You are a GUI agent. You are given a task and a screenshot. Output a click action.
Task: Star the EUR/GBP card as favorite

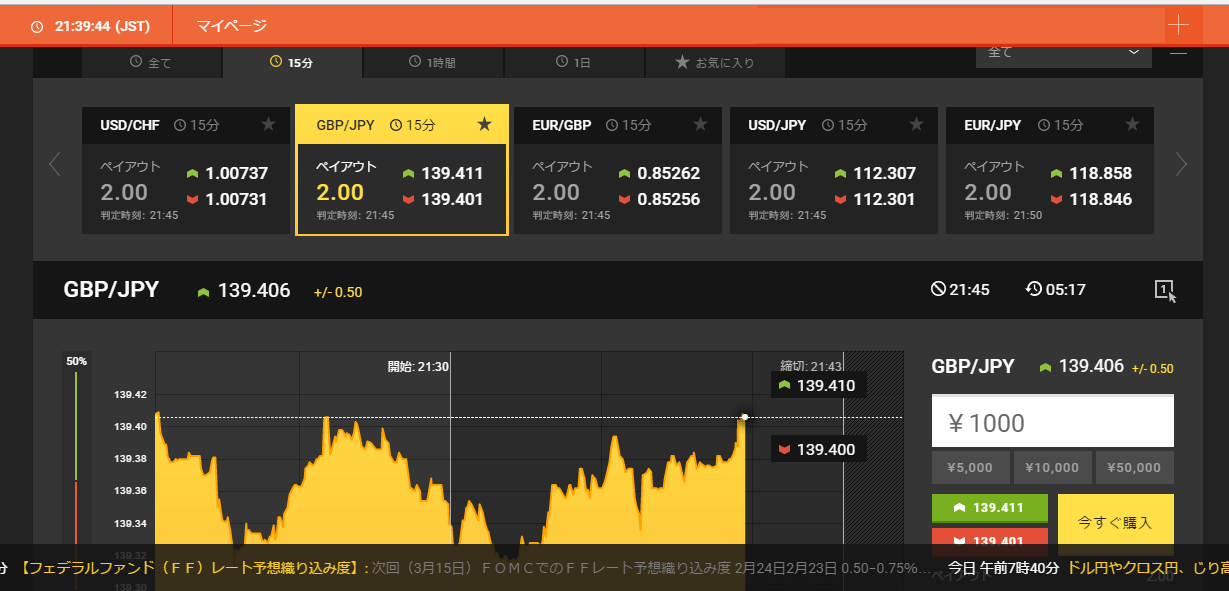pyautogui.click(x=700, y=125)
